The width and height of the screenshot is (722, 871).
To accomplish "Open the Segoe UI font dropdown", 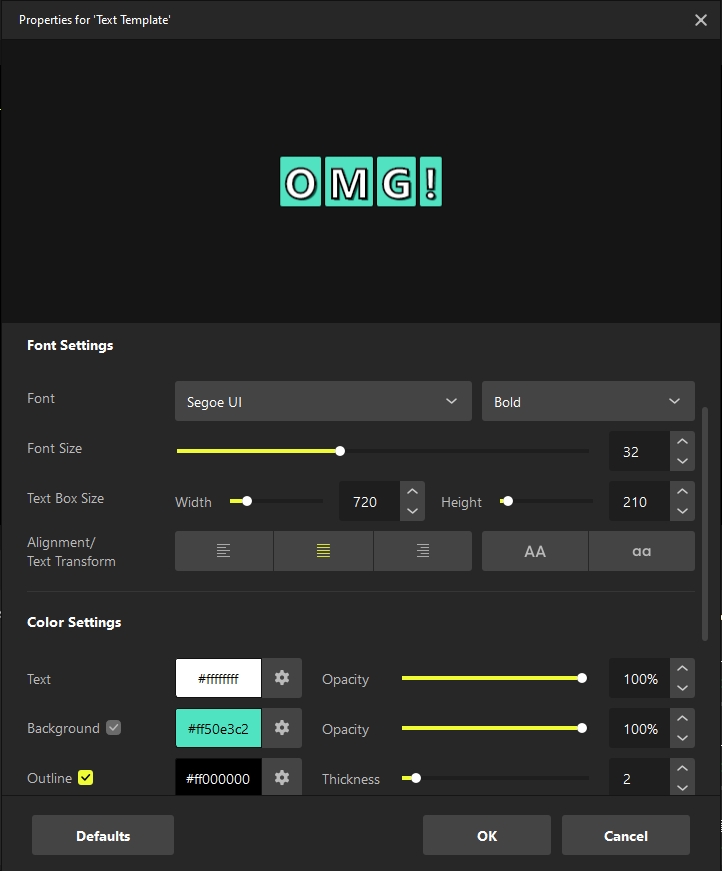I will click(x=323, y=401).
